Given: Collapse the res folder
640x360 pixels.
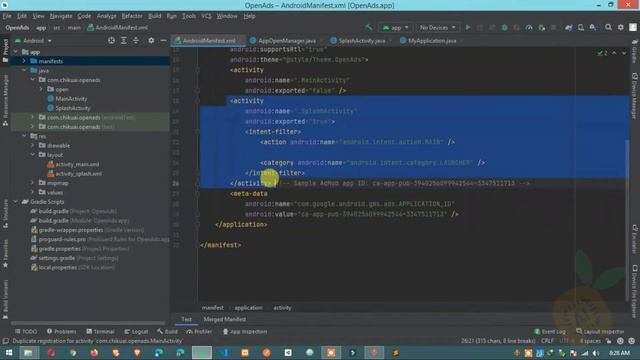Looking at the screenshot, I should click(24, 136).
